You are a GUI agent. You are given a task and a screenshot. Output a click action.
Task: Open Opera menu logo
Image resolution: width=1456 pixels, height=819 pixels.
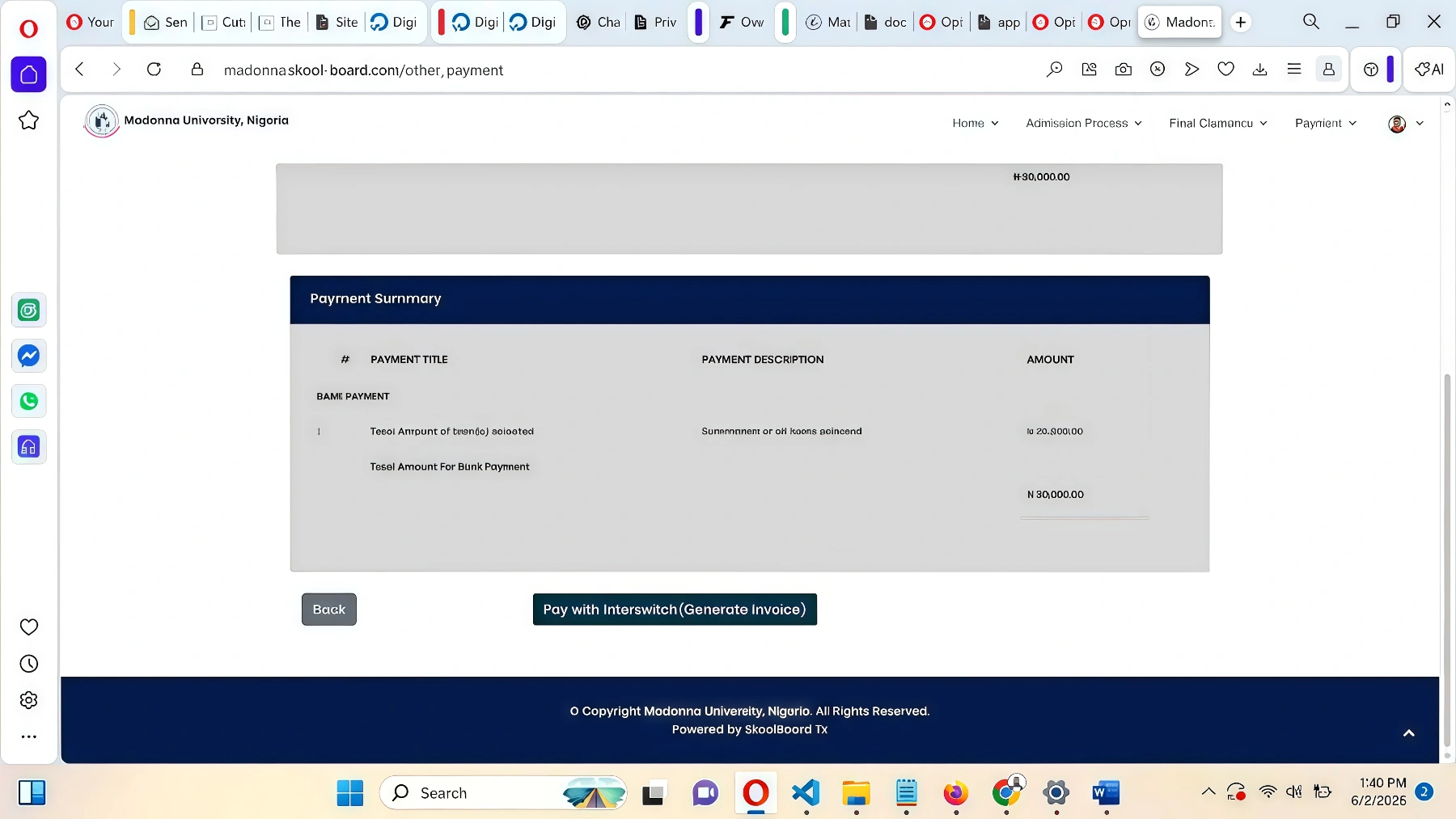(x=28, y=29)
